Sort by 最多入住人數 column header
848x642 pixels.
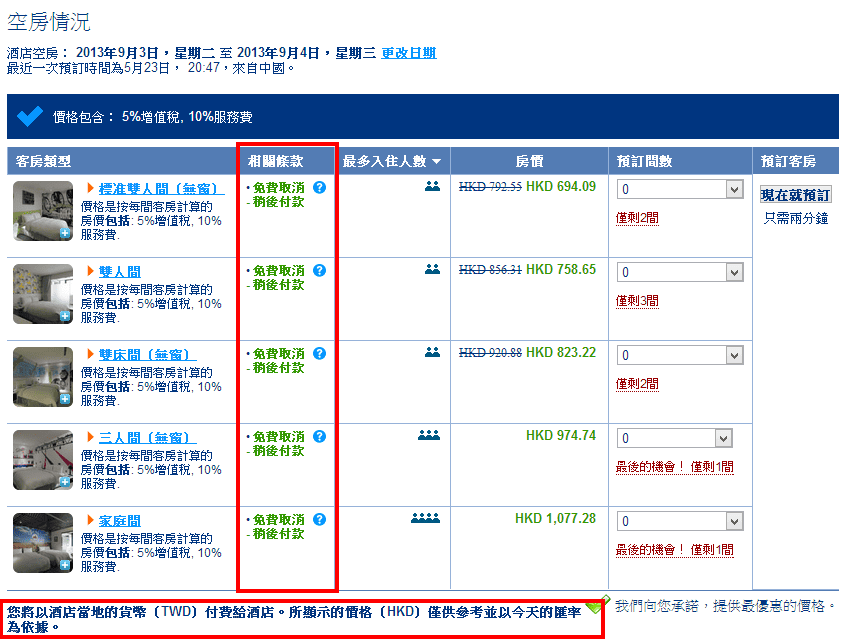tap(393, 161)
